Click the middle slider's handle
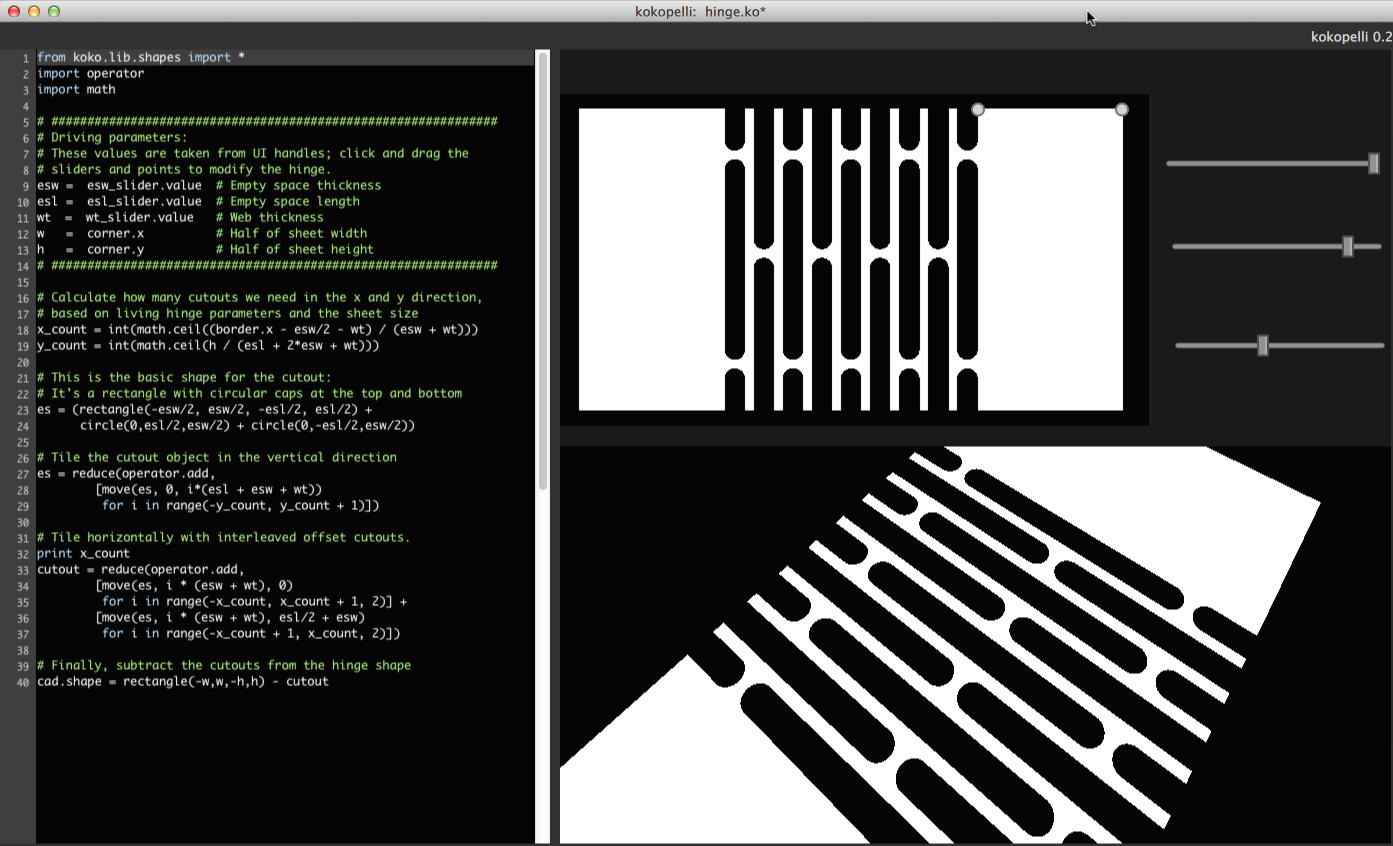Image resolution: width=1393 pixels, height=846 pixels. pos(1348,246)
